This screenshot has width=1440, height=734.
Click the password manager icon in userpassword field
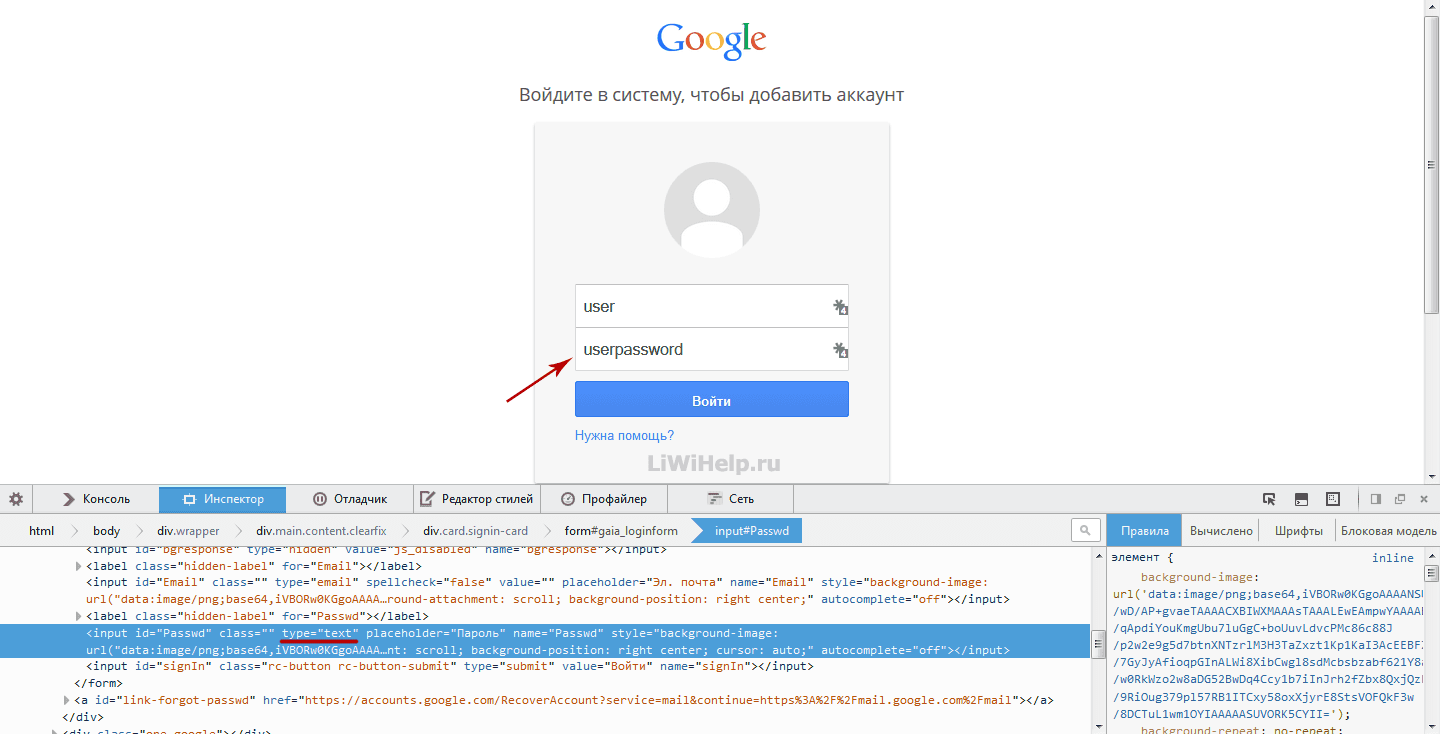coord(840,350)
